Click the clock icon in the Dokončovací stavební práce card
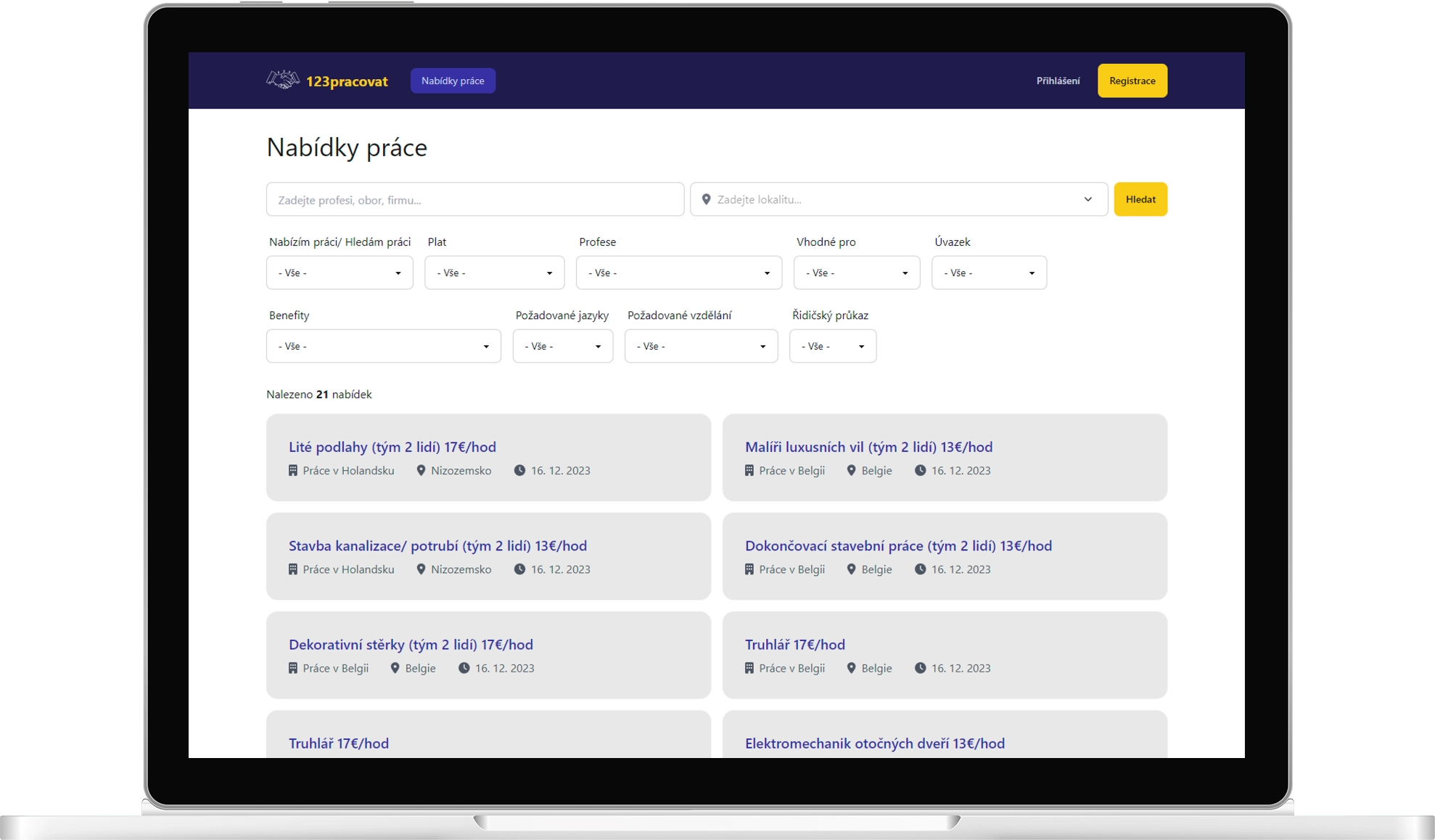 920,569
